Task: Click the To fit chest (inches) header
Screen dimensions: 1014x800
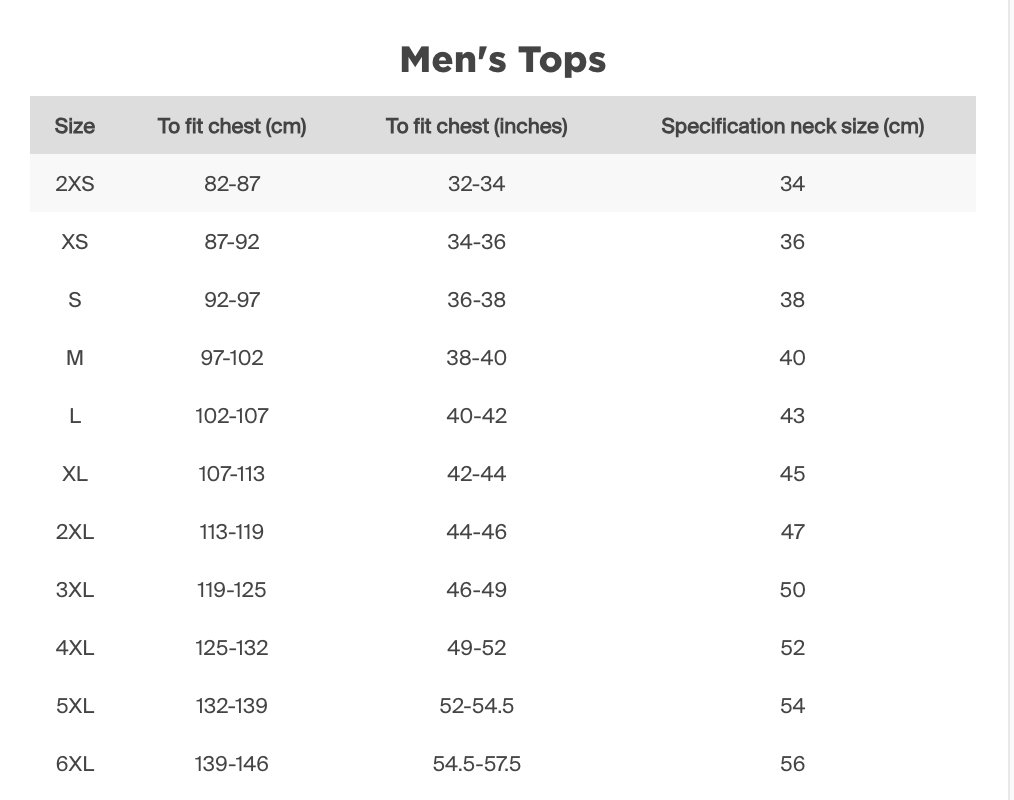Action: 477,126
